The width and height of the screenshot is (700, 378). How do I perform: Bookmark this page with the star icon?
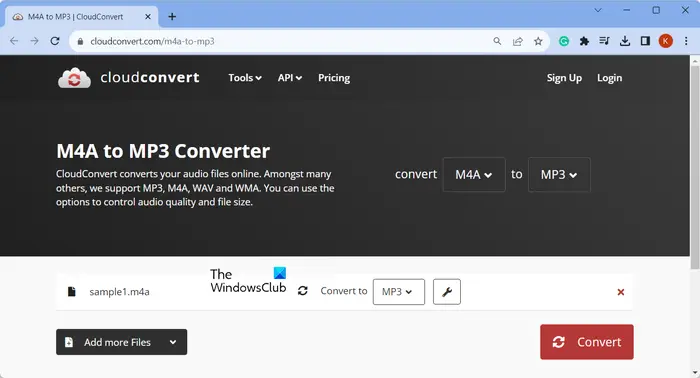click(x=538, y=41)
